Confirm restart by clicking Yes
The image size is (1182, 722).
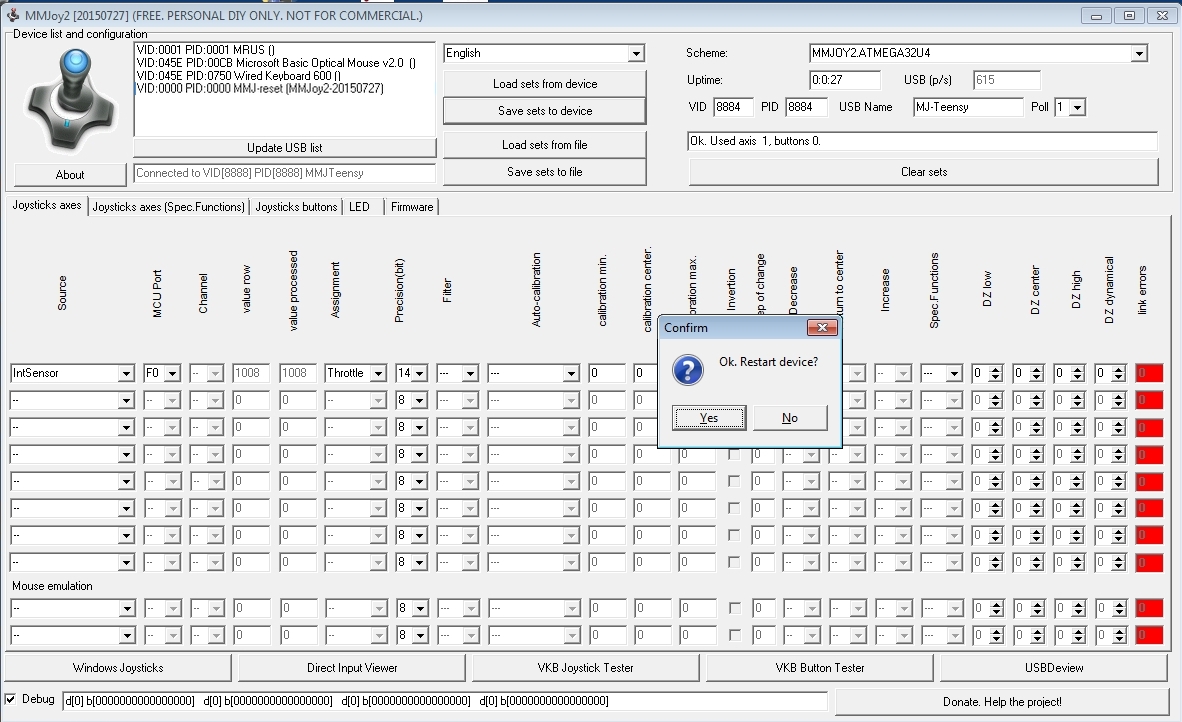[709, 418]
